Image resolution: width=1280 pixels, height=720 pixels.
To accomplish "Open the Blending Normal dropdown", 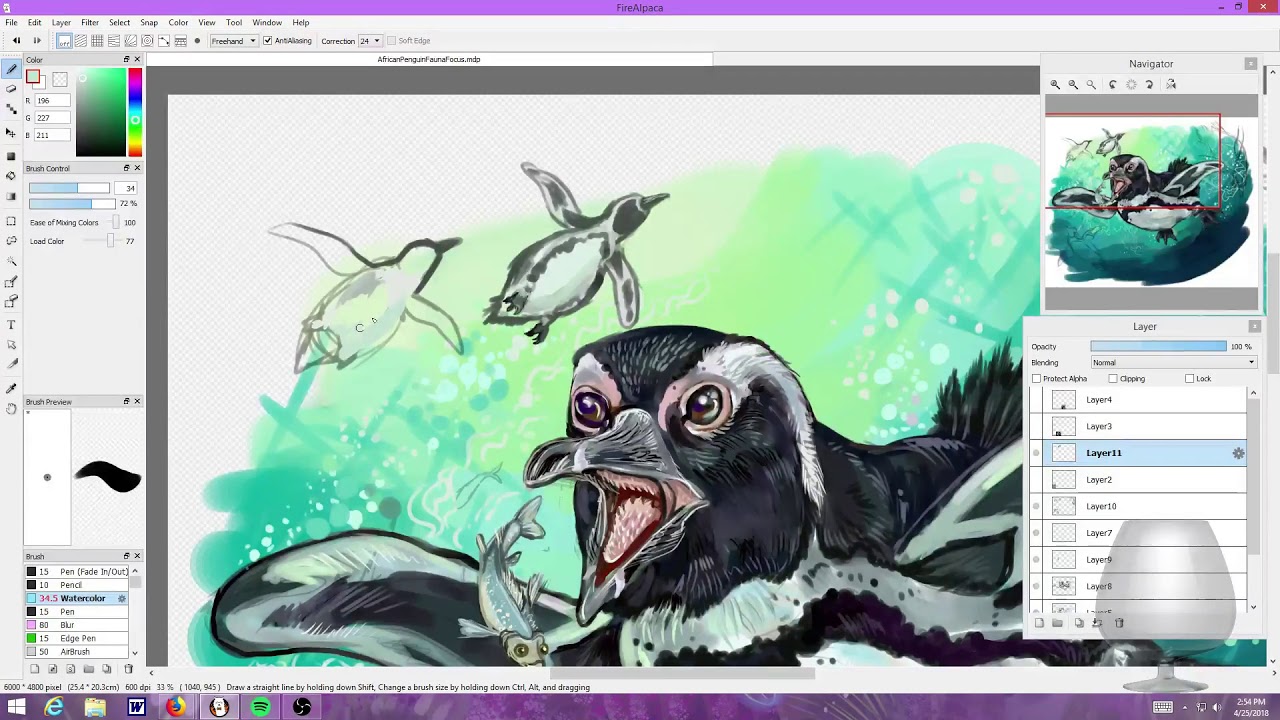I will tap(1173, 363).
